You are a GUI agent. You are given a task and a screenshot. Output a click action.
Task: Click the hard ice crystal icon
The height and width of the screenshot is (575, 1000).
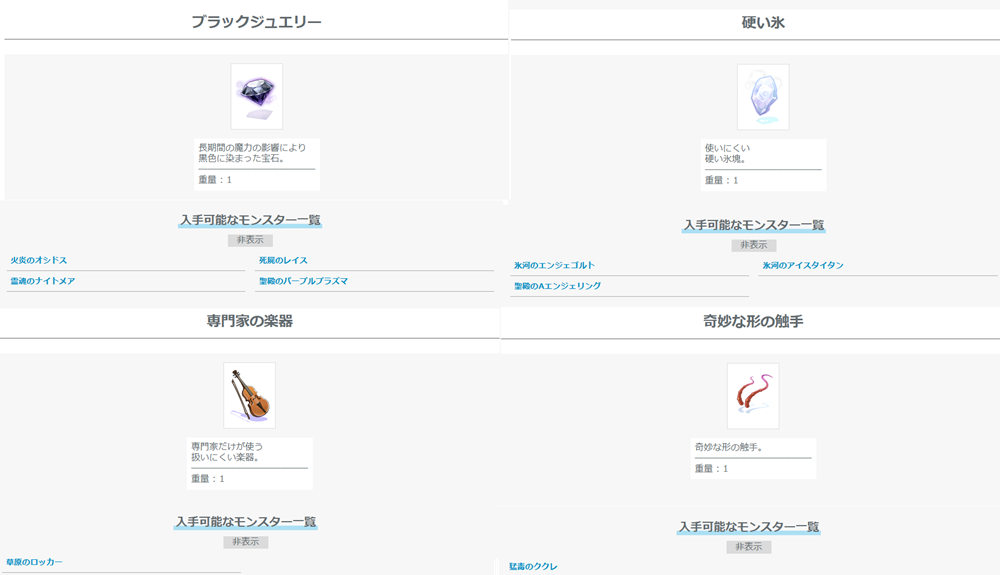[763, 97]
